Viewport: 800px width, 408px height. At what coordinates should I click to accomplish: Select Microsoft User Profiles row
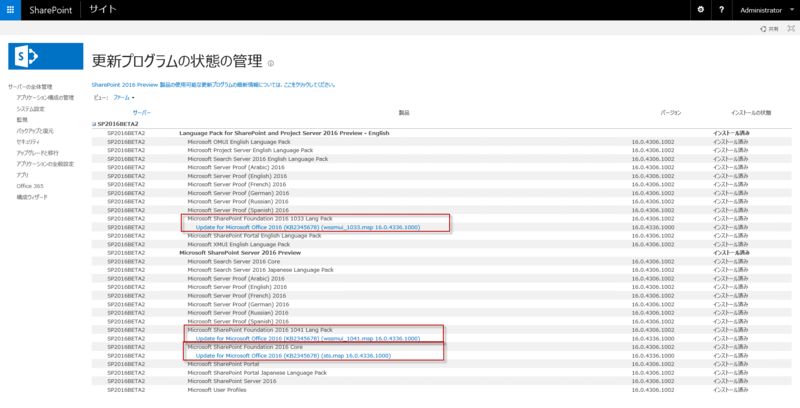442,390
